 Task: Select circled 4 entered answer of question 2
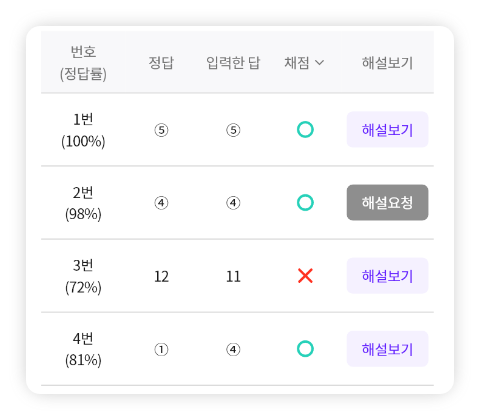pyautogui.click(x=233, y=203)
